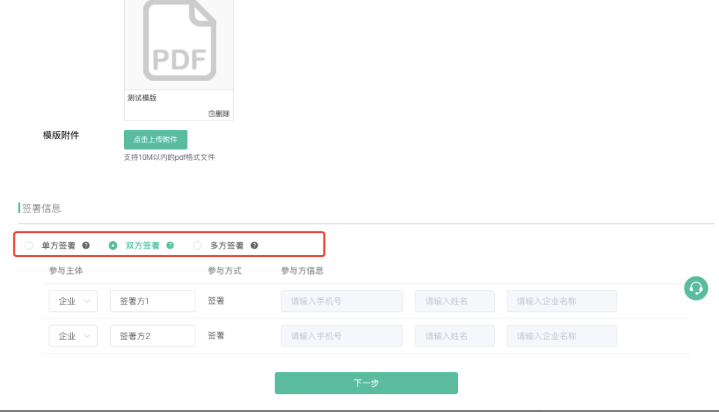Click second row 请输入手机号 phone field
Viewport: 719px width, 412px height.
coord(341,336)
